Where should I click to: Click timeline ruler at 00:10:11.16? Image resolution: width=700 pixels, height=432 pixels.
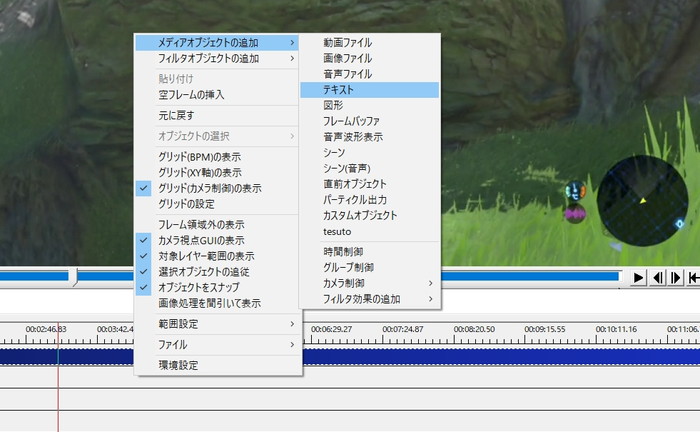[616, 329]
